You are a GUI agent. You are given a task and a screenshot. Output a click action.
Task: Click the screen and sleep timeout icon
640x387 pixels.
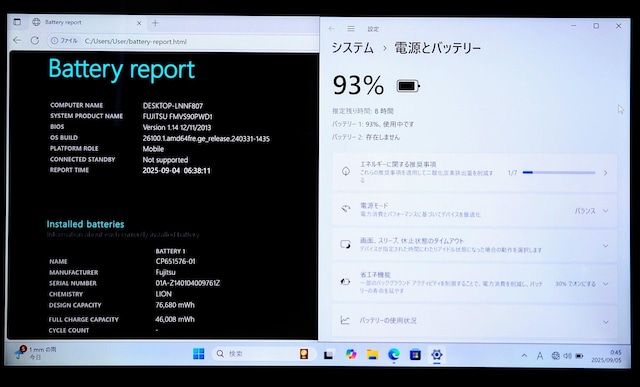coord(345,245)
